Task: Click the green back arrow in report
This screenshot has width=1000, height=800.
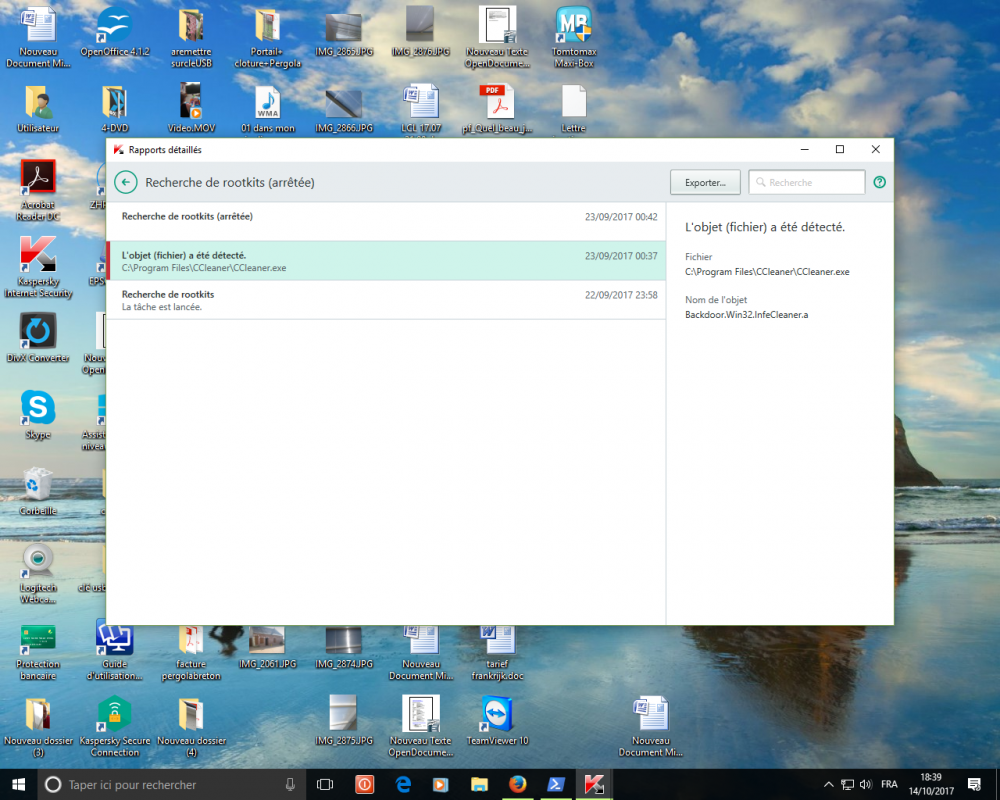Action: [126, 182]
